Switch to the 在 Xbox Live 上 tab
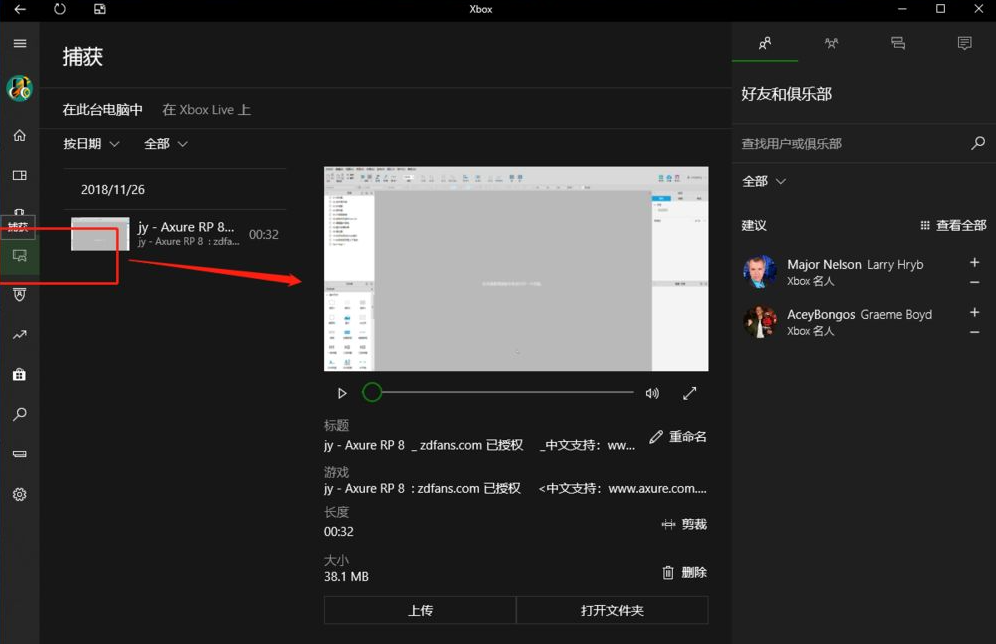This screenshot has width=996, height=644. point(206,110)
